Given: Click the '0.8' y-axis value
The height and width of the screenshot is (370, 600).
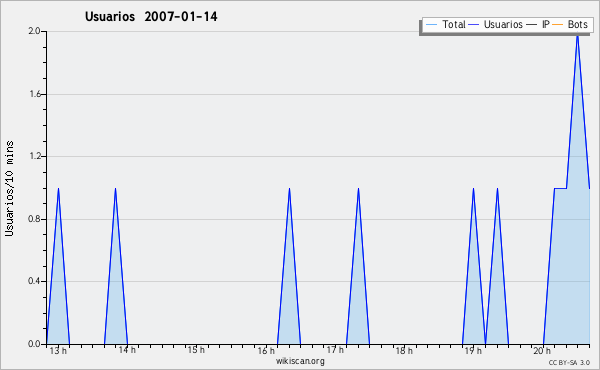Looking at the screenshot, I should tap(34, 219).
